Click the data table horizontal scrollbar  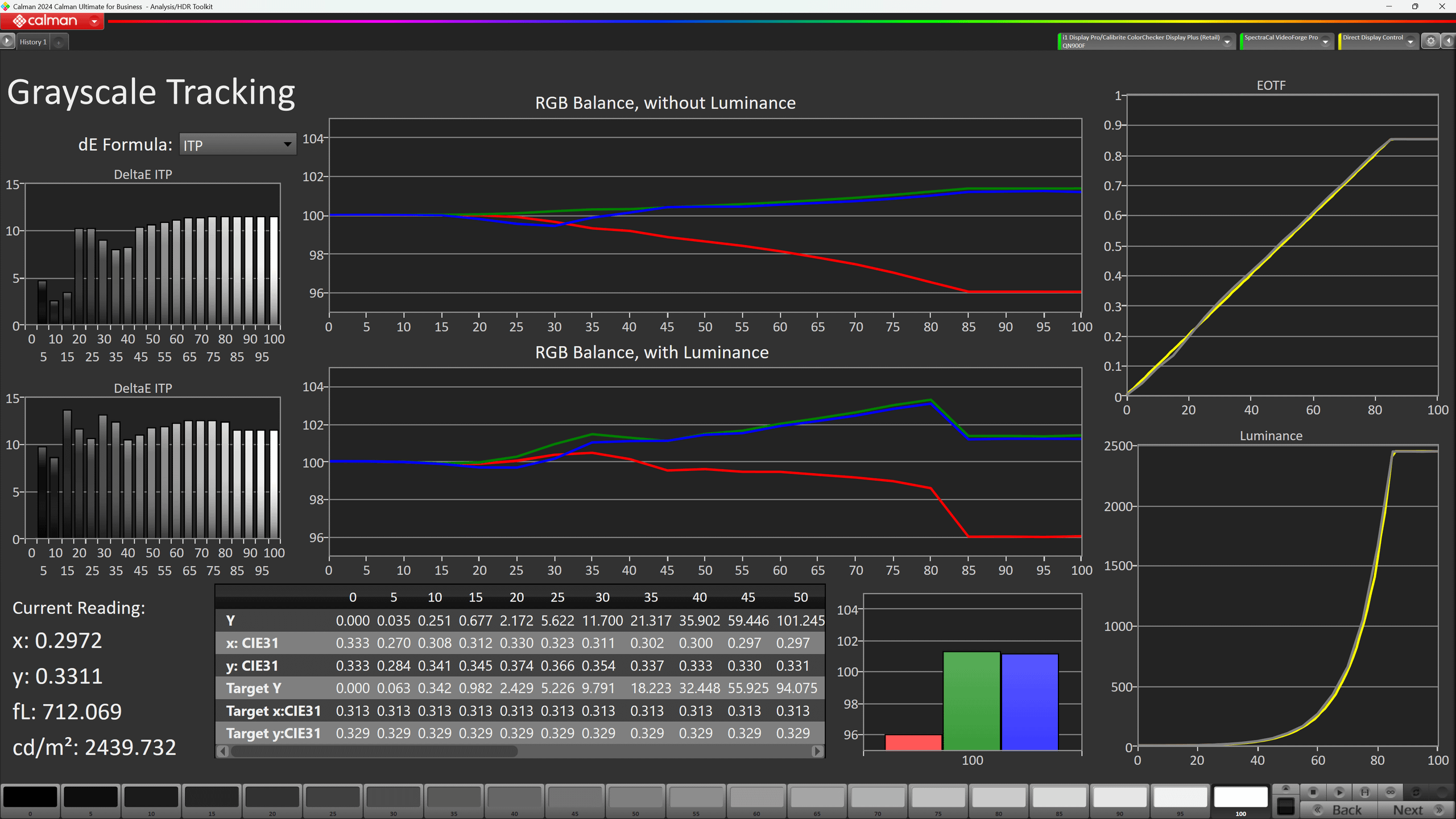[x=375, y=751]
